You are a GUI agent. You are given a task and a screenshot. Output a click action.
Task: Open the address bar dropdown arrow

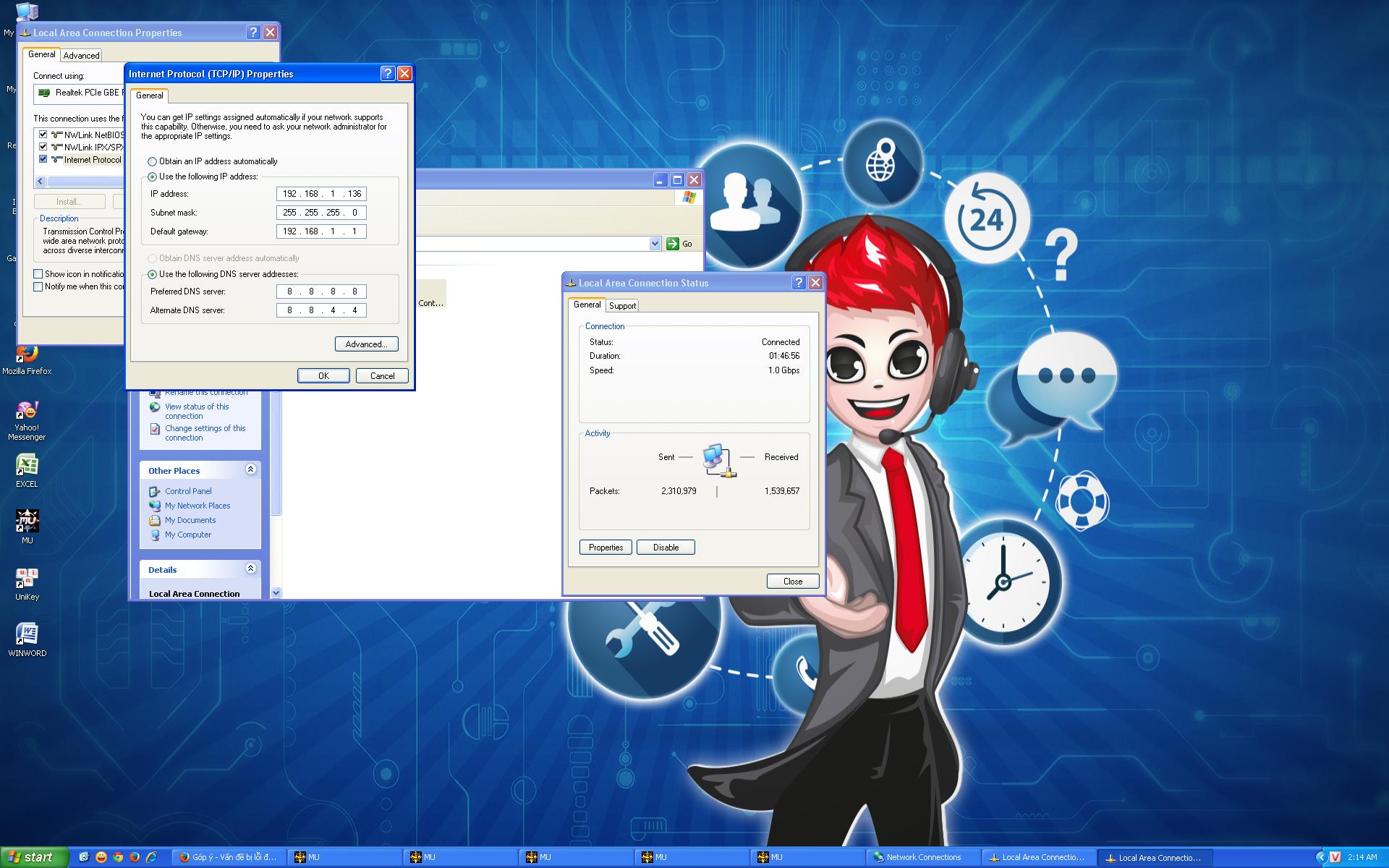tap(655, 244)
